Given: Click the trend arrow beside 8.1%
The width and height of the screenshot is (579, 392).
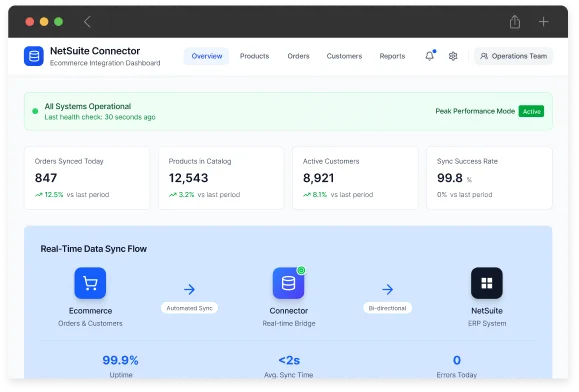Looking at the screenshot, I should (x=307, y=195).
